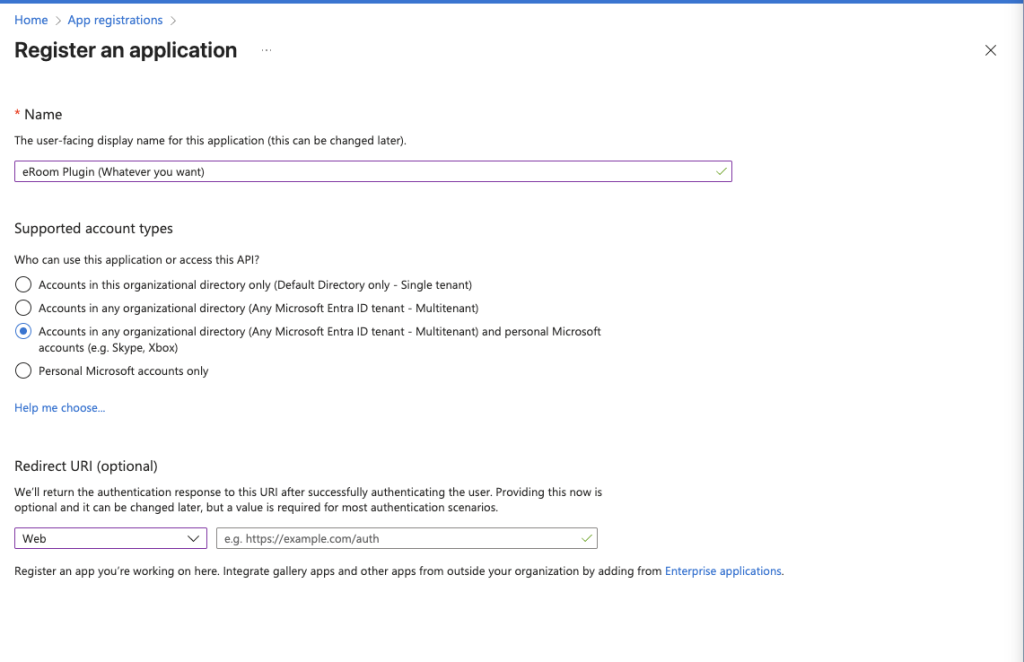
Task: Follow the Enterprise applications link
Action: coord(723,571)
